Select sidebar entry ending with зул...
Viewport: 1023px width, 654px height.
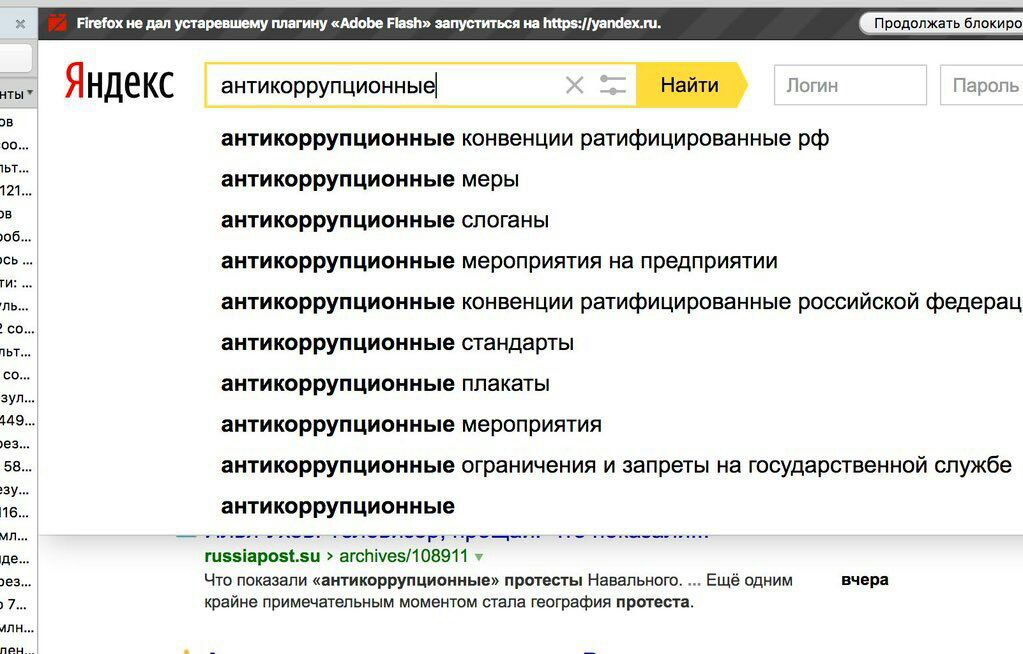point(16,397)
